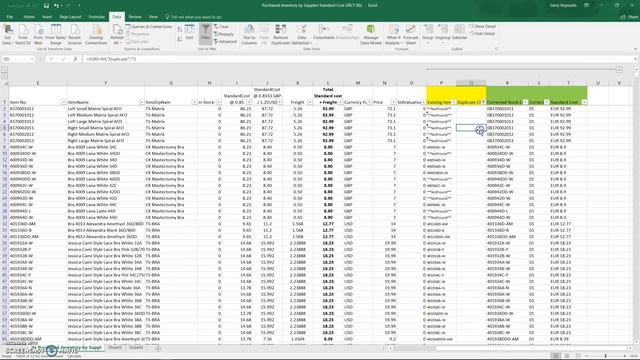
Task: Sort ascending A to Z
Action: click(180, 29)
